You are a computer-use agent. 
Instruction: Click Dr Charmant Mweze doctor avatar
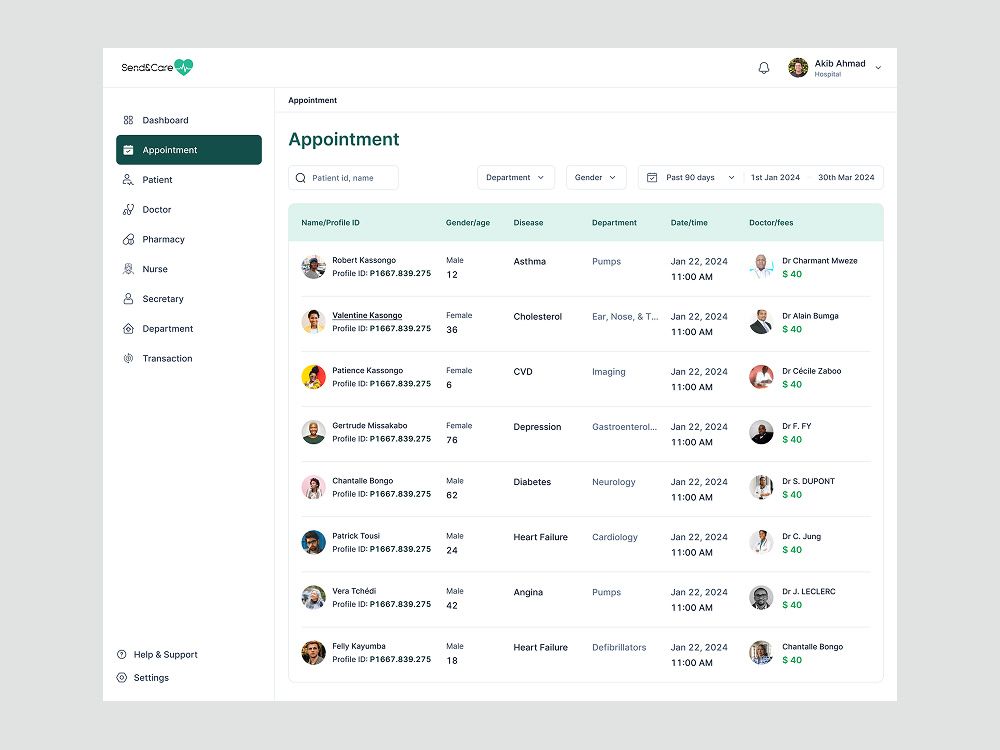tap(761, 267)
